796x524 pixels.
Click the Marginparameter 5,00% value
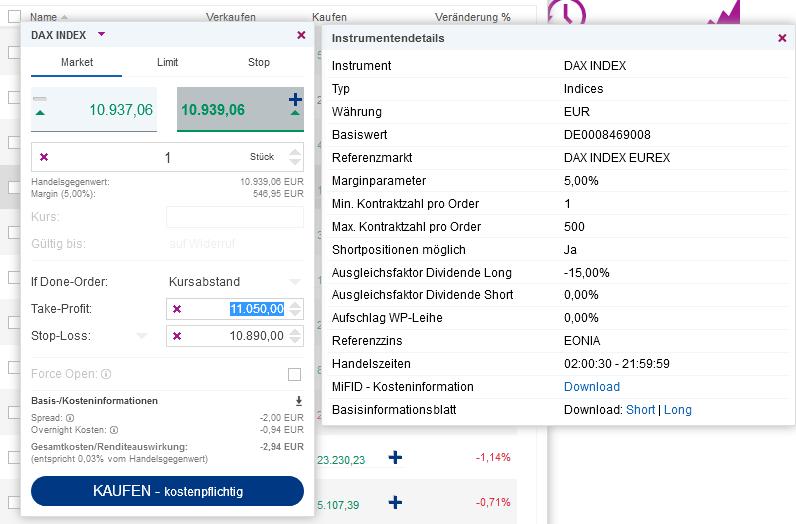581,181
